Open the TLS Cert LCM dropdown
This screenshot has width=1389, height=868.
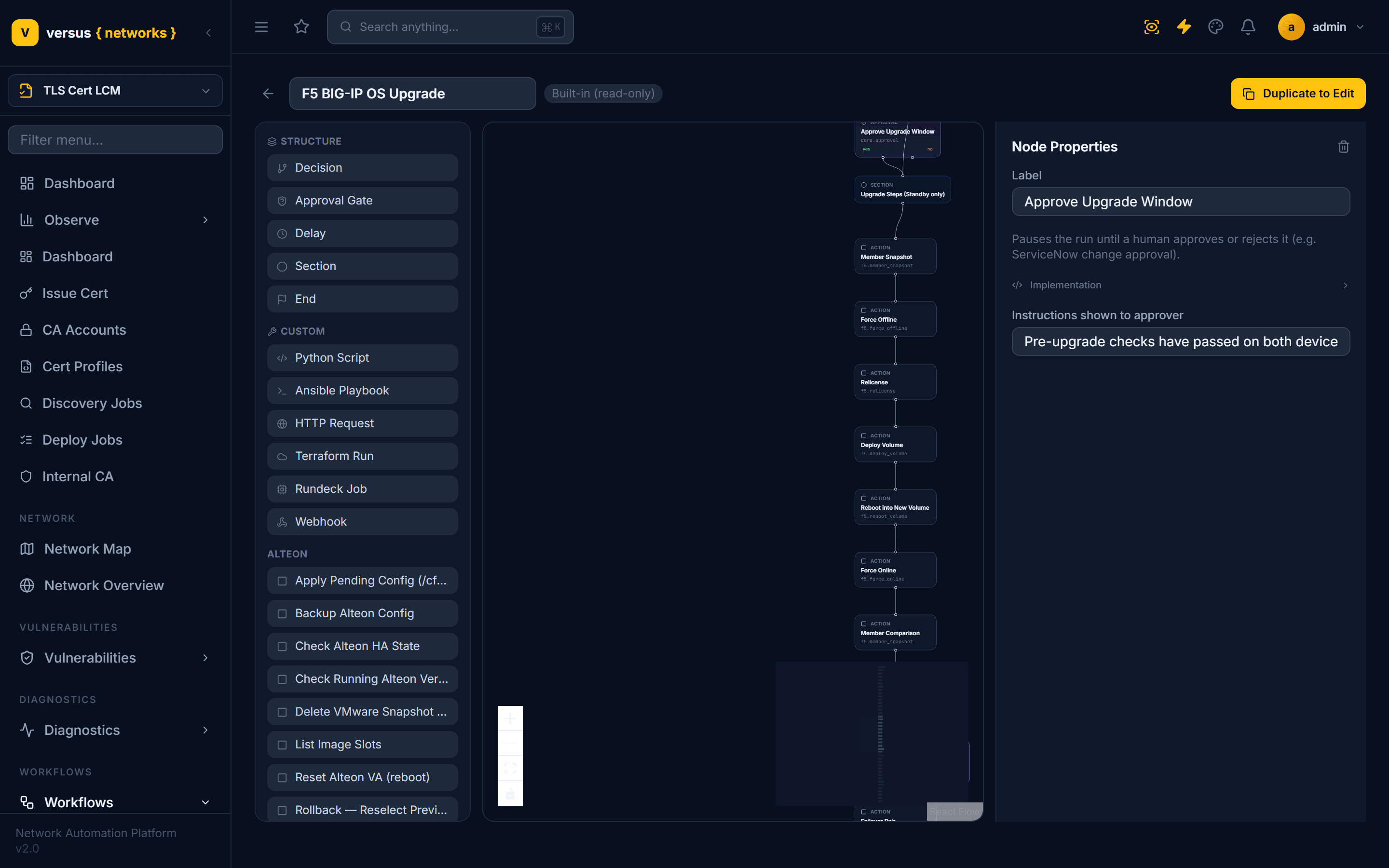coord(115,91)
